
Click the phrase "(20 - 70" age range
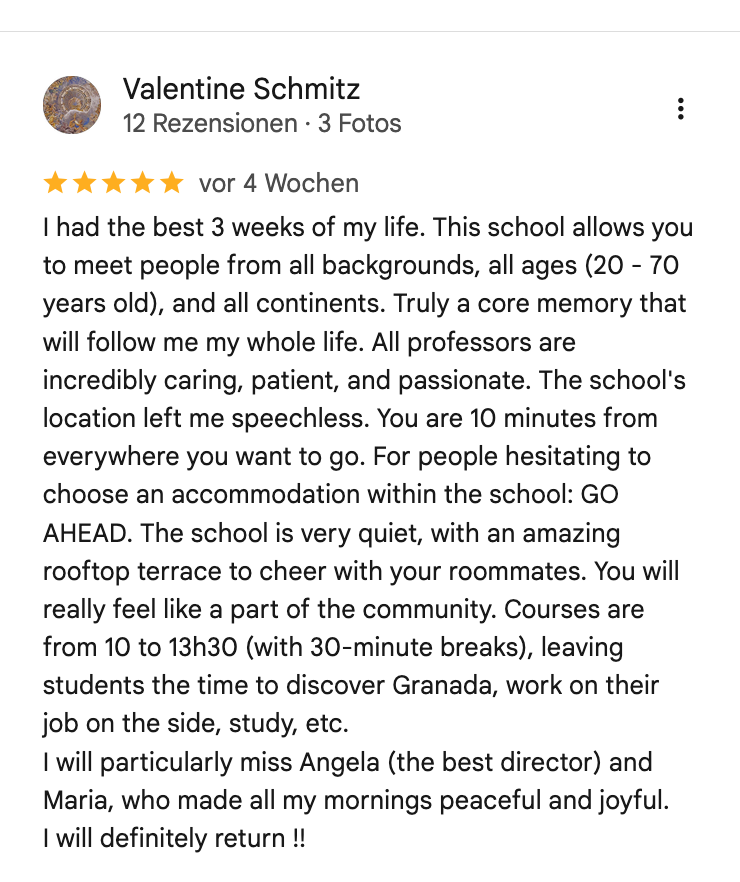coord(632,266)
